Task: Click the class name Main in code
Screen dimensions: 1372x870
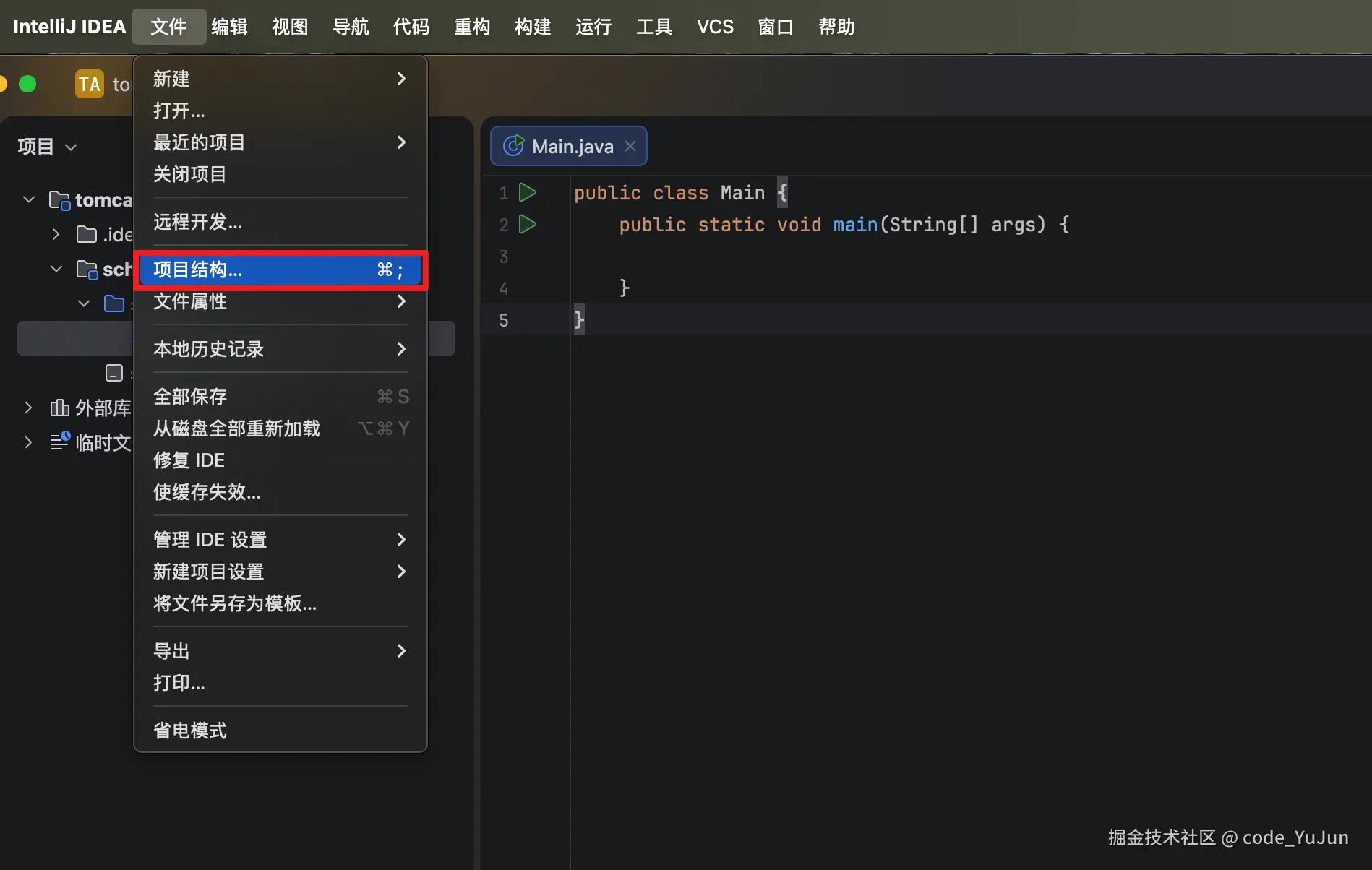Action: click(742, 193)
